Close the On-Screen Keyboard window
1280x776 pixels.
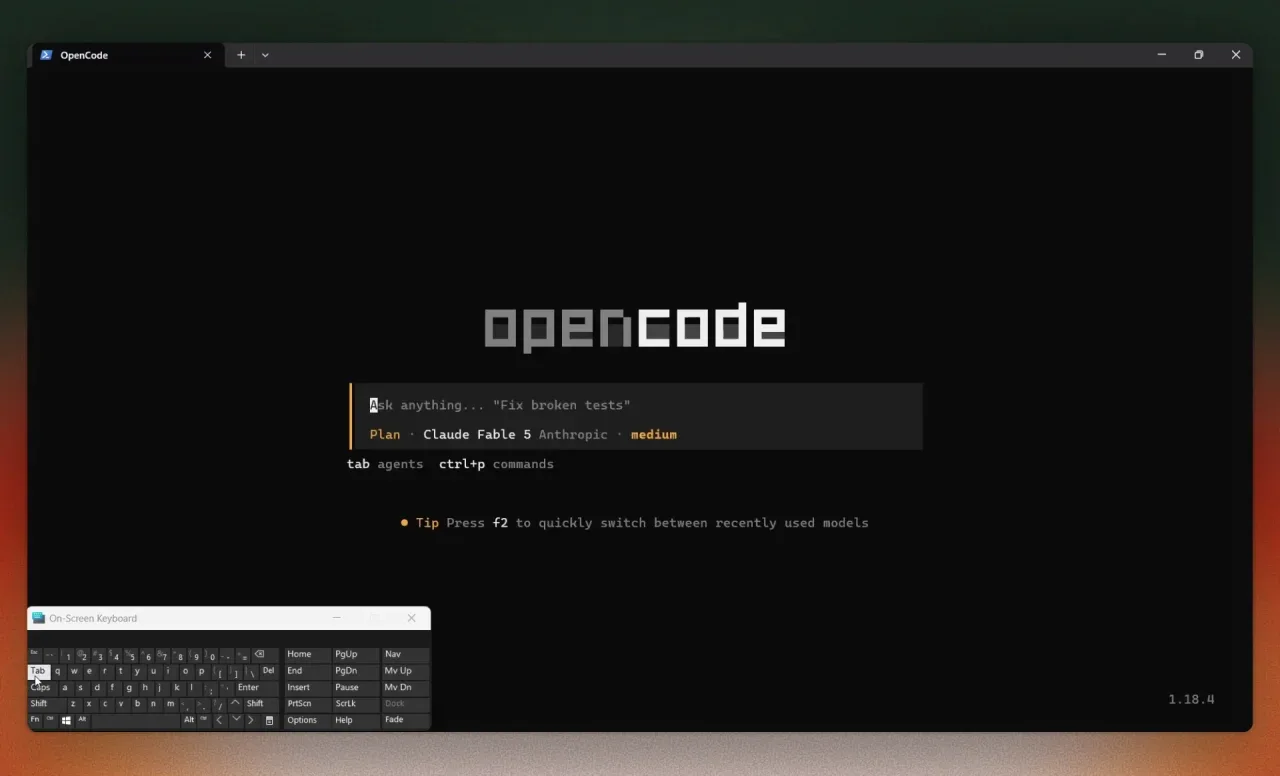pos(411,618)
